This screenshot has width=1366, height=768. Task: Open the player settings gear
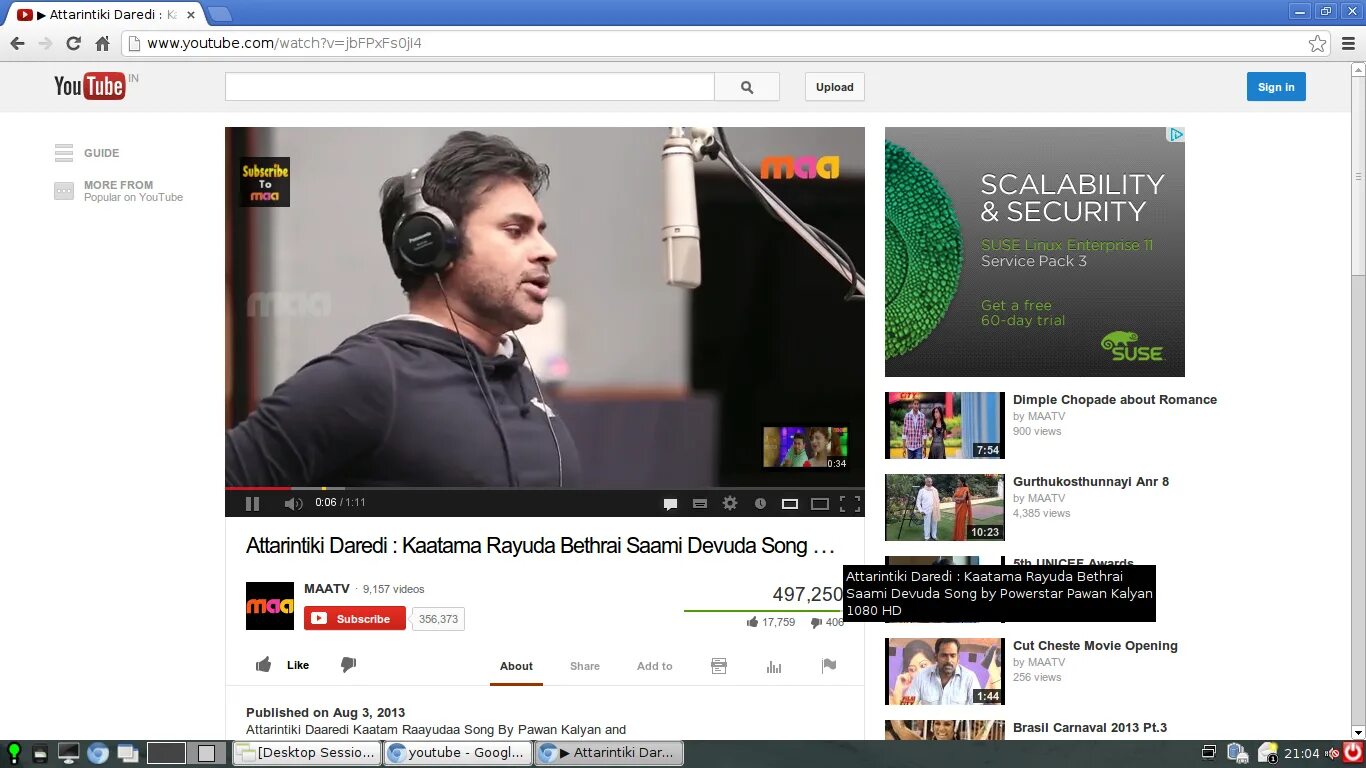[730, 504]
